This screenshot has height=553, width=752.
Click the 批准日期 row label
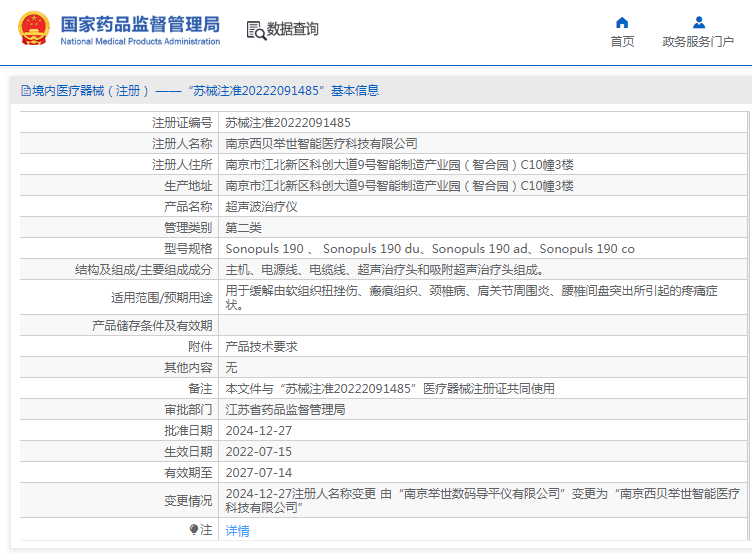pos(188,431)
